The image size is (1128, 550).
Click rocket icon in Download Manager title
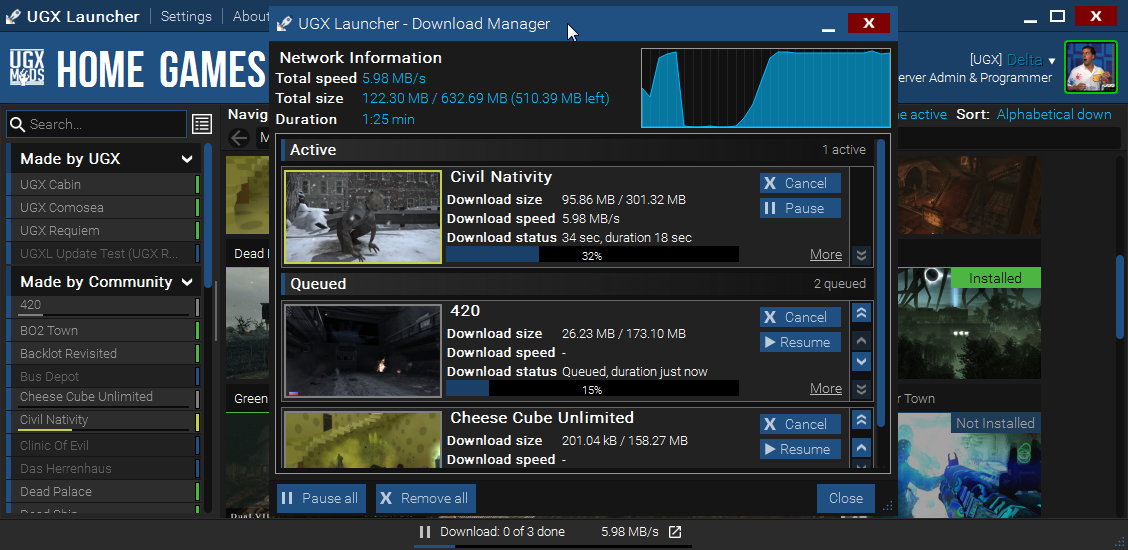284,24
